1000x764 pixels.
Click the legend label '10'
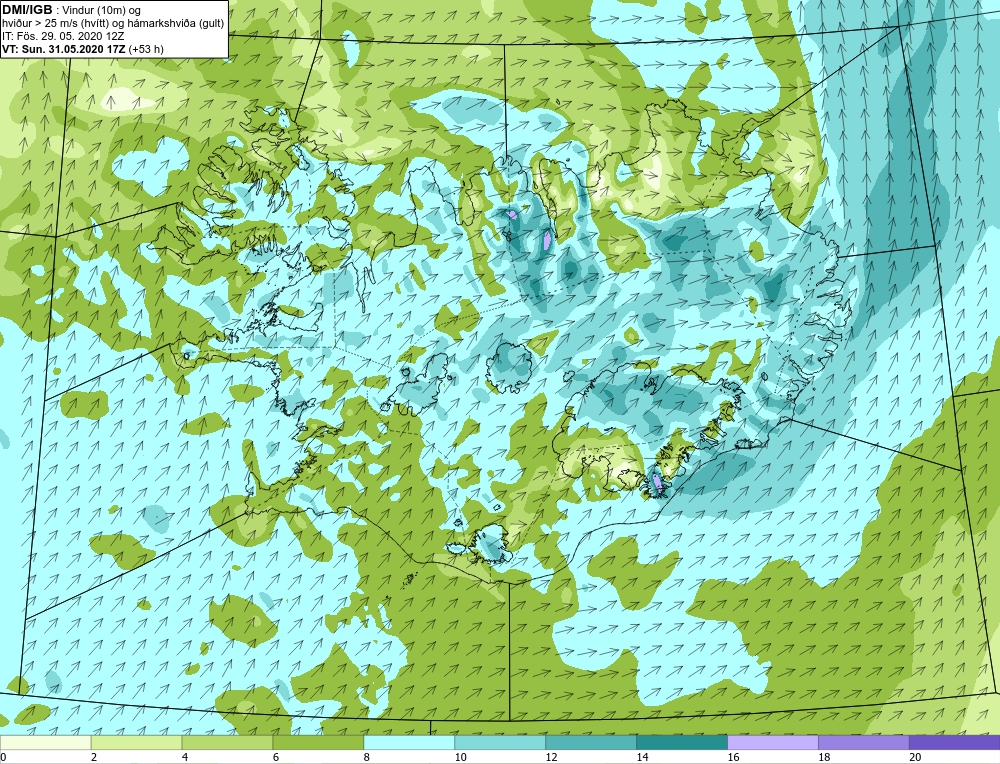click(460, 757)
